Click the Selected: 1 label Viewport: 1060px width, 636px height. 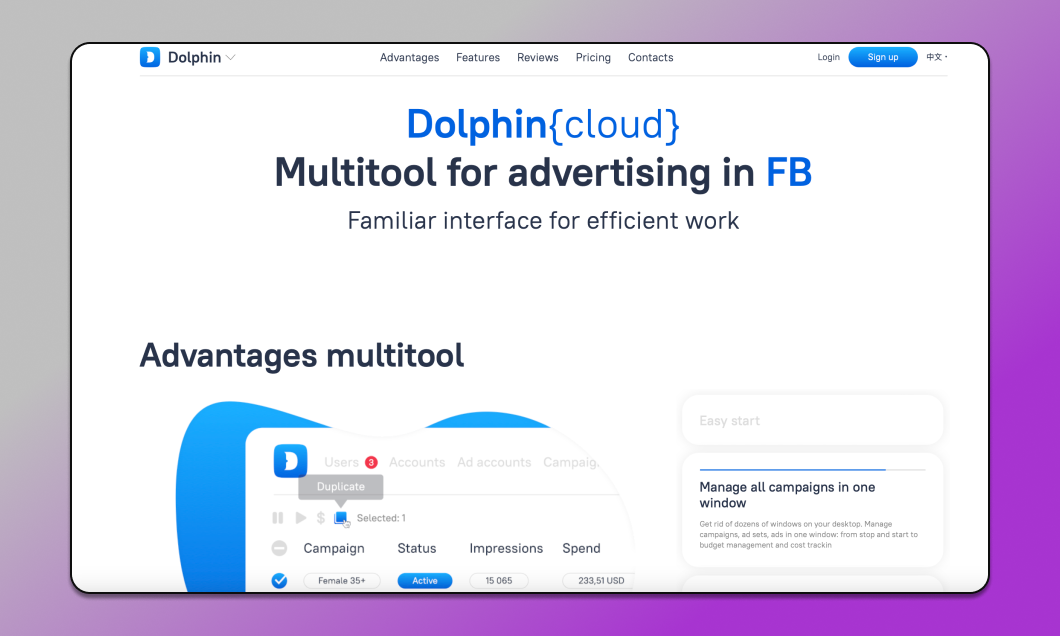tap(381, 518)
